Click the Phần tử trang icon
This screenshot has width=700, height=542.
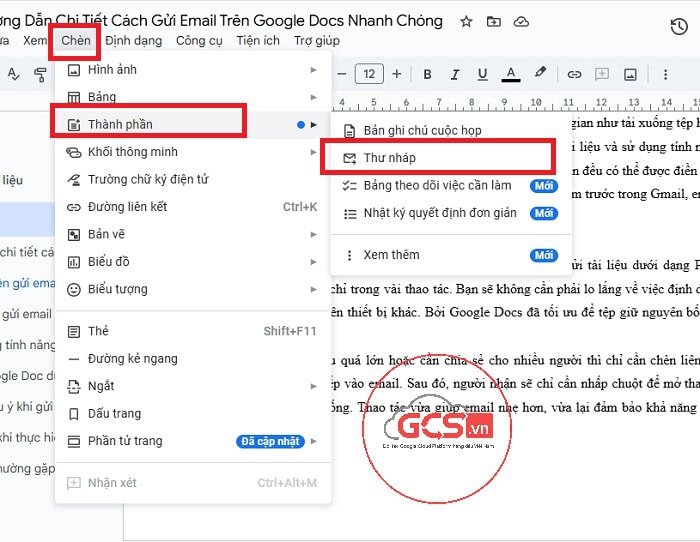[74, 442]
